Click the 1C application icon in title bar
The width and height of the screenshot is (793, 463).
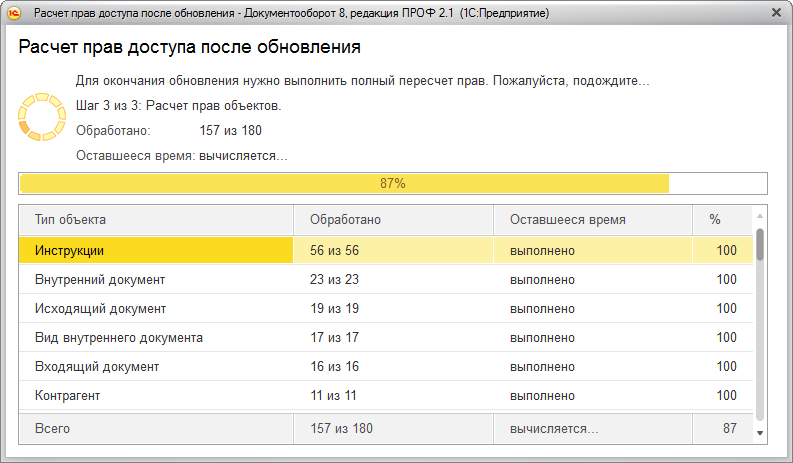point(15,13)
